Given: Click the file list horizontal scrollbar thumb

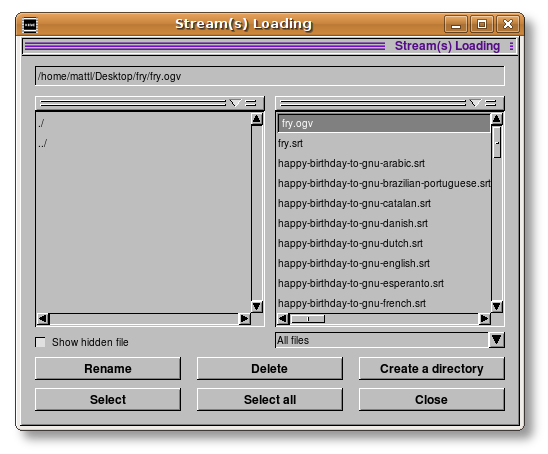Looking at the screenshot, I should tap(308, 319).
